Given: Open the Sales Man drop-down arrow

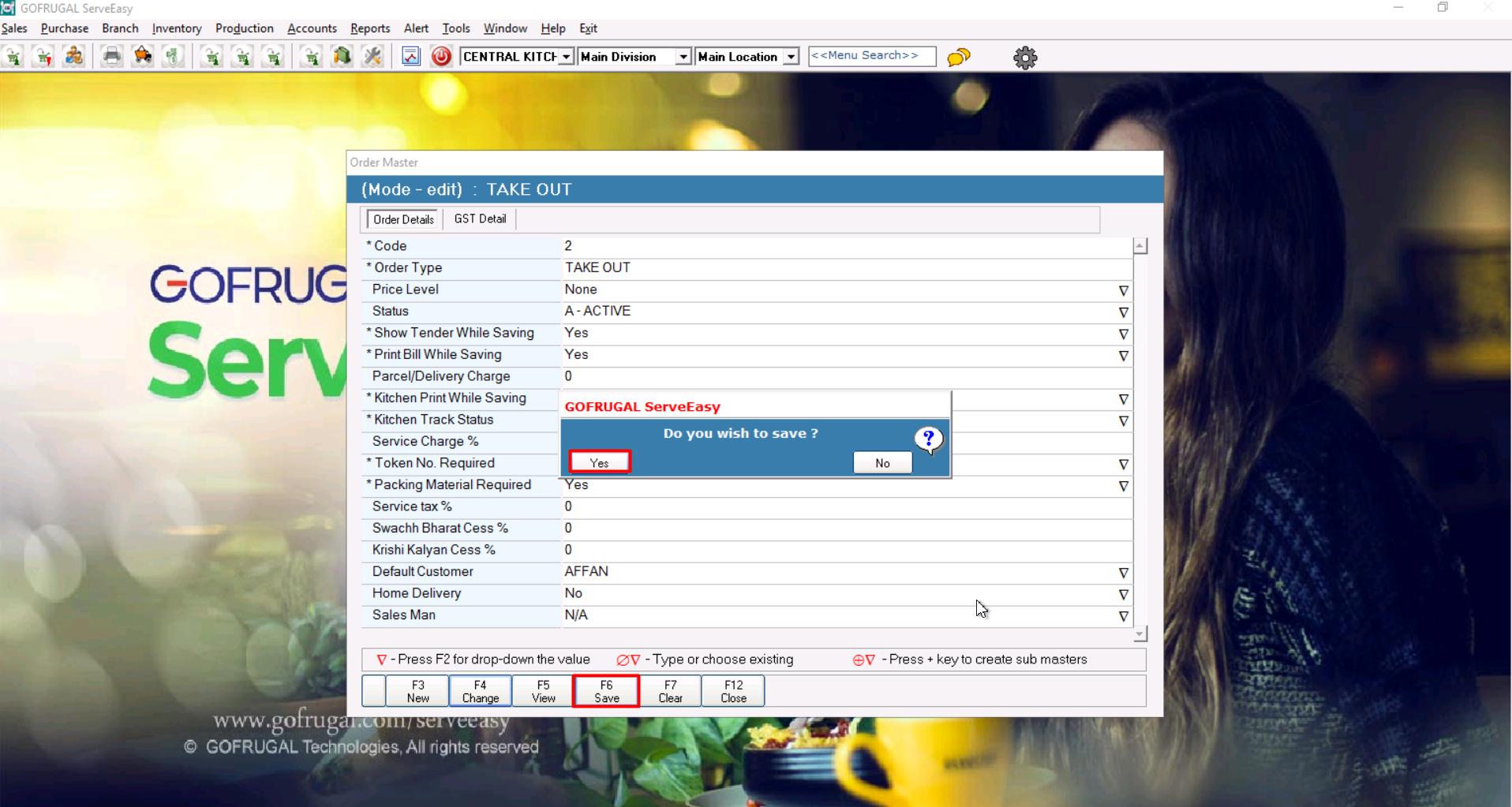Looking at the screenshot, I should click(1123, 616).
